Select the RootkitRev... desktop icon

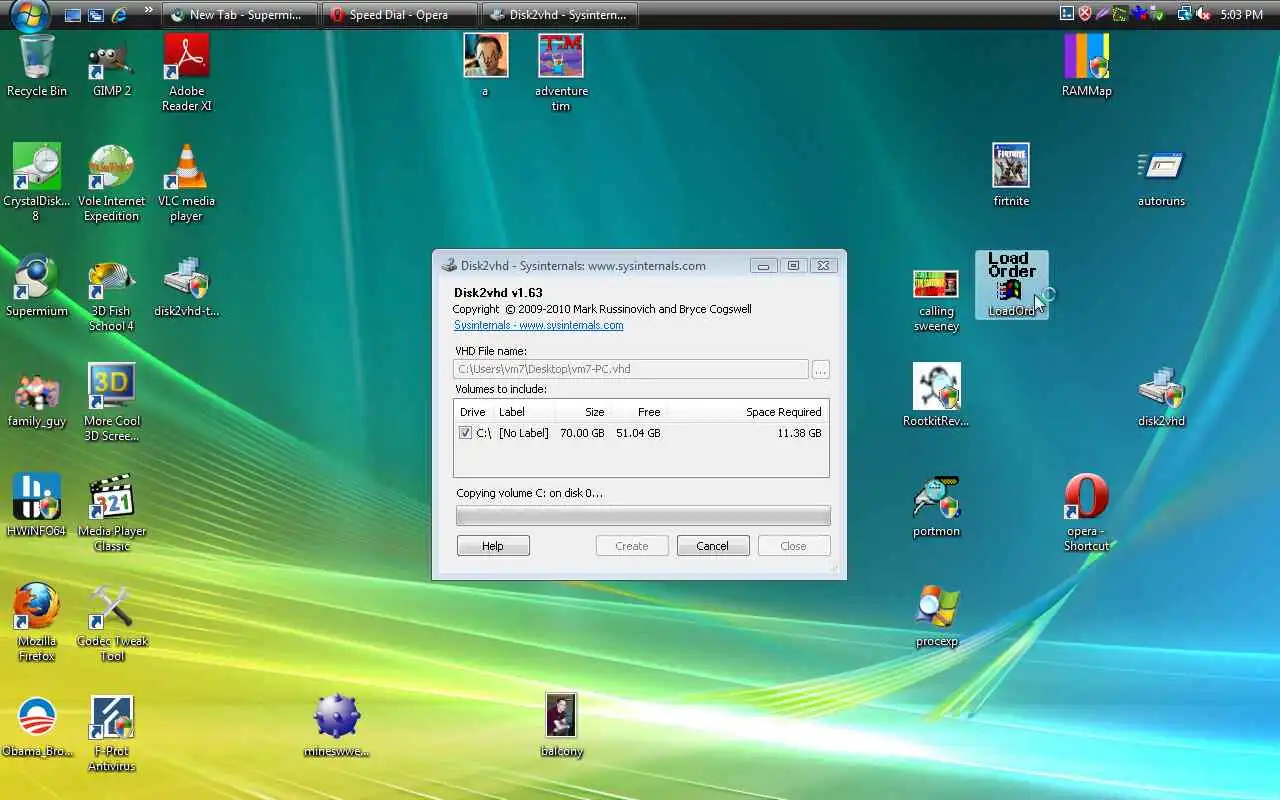937,396
